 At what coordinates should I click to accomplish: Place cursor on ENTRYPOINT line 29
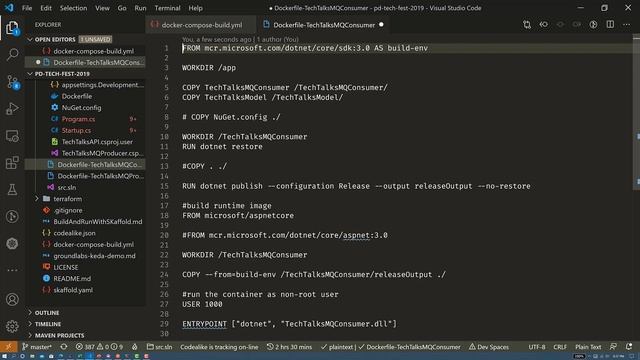point(289,324)
